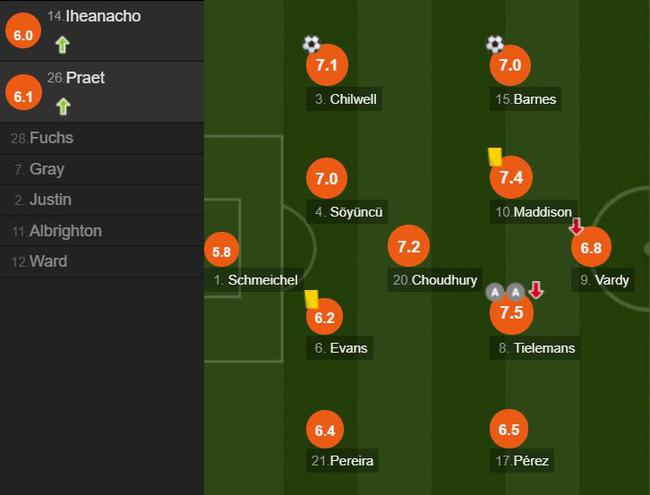Click Vardy's red substituted-off arrow
The height and width of the screenshot is (495, 650).
click(x=576, y=226)
